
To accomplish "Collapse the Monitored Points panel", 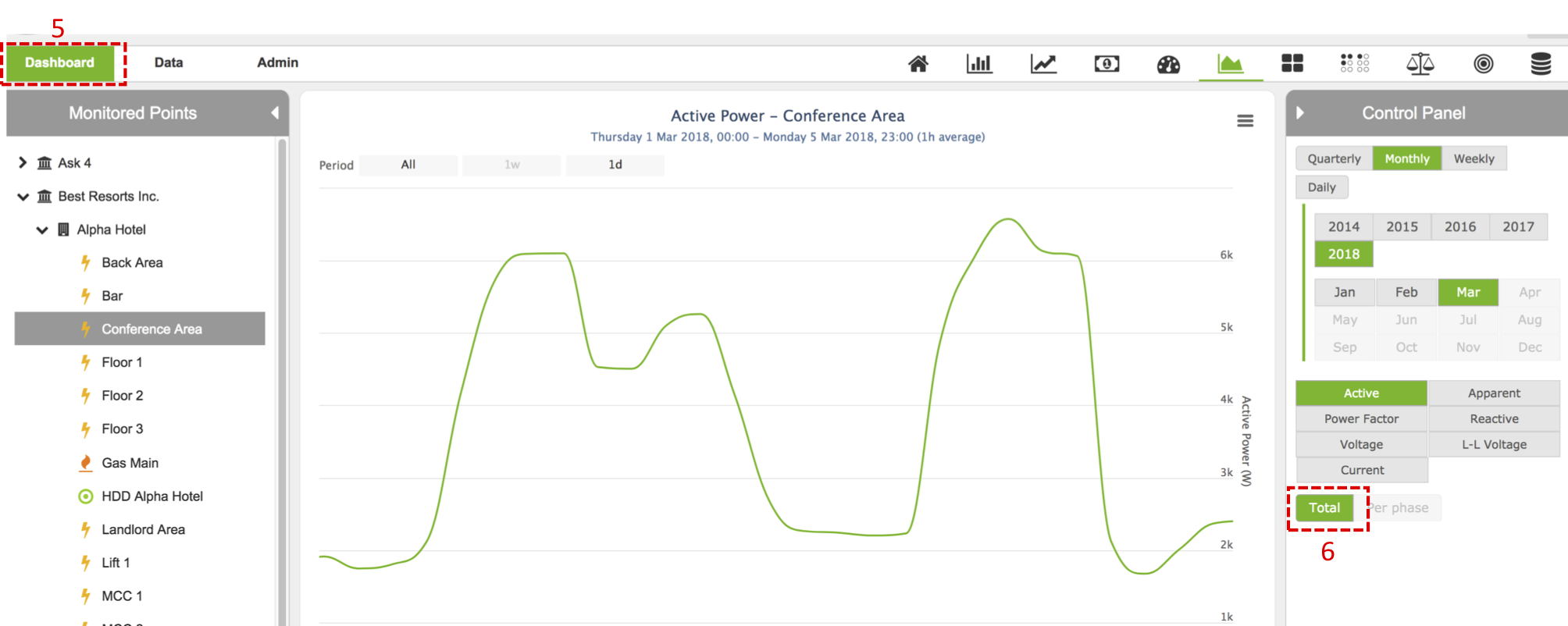I will (275, 113).
